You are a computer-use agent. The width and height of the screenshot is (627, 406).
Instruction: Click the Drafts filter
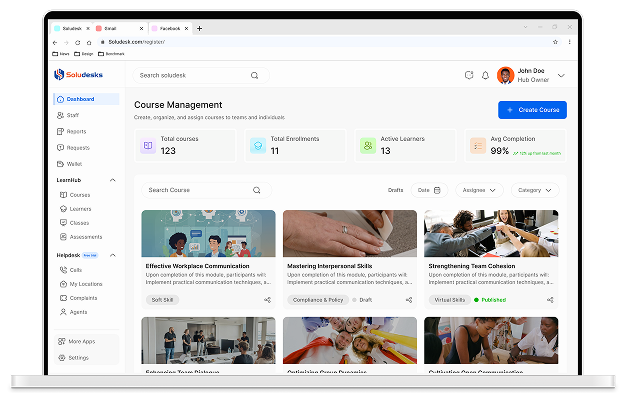tap(395, 190)
